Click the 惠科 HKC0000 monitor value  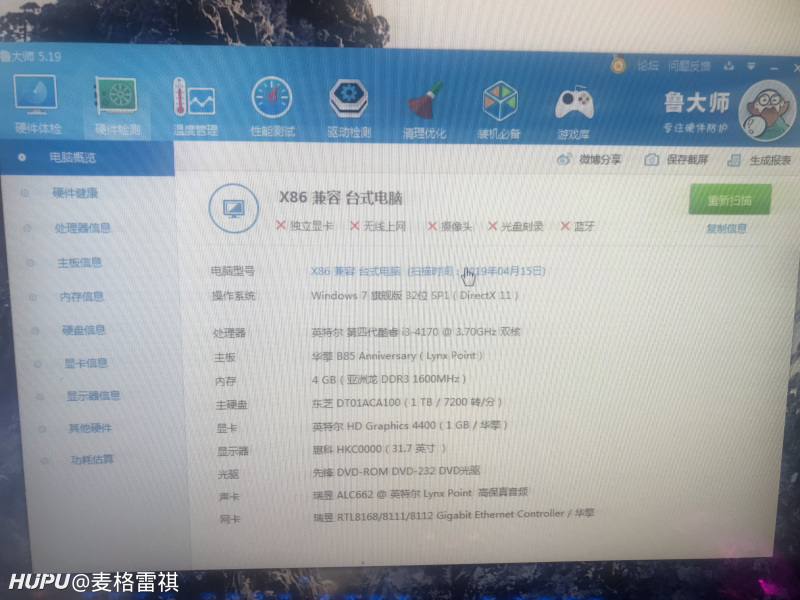pos(379,448)
